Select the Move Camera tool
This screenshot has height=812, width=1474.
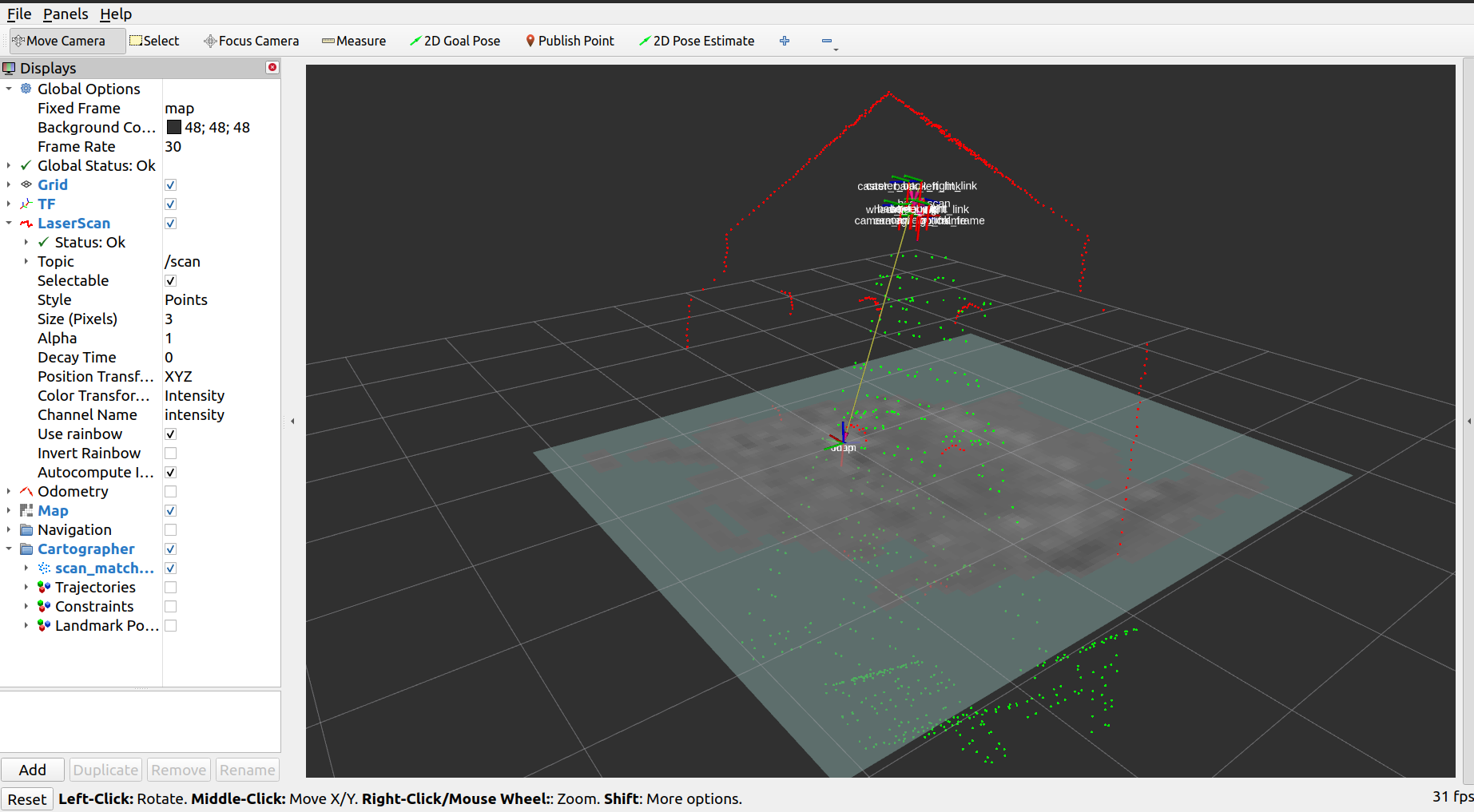pyautogui.click(x=66, y=40)
